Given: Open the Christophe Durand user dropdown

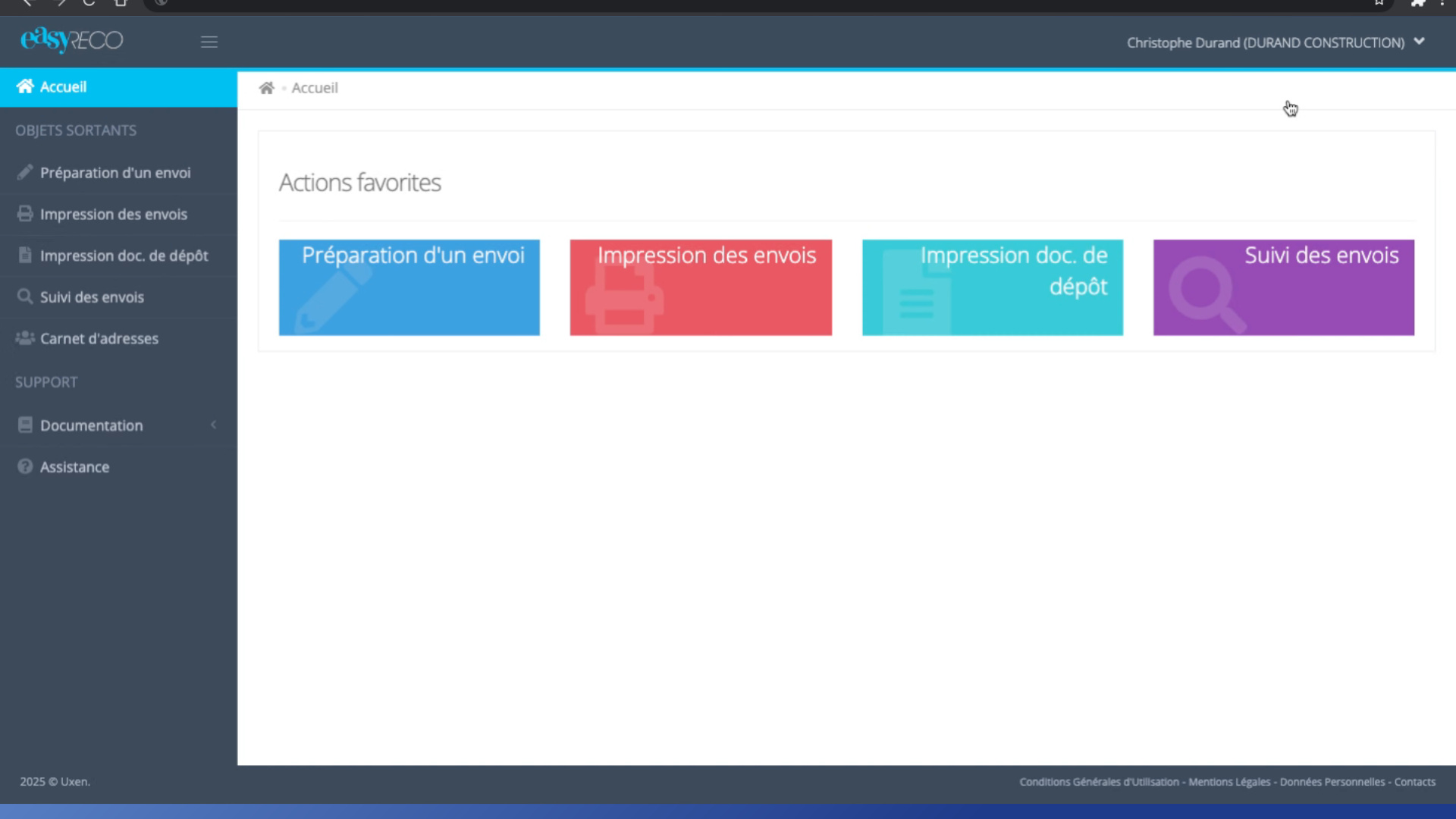Looking at the screenshot, I should [1276, 42].
